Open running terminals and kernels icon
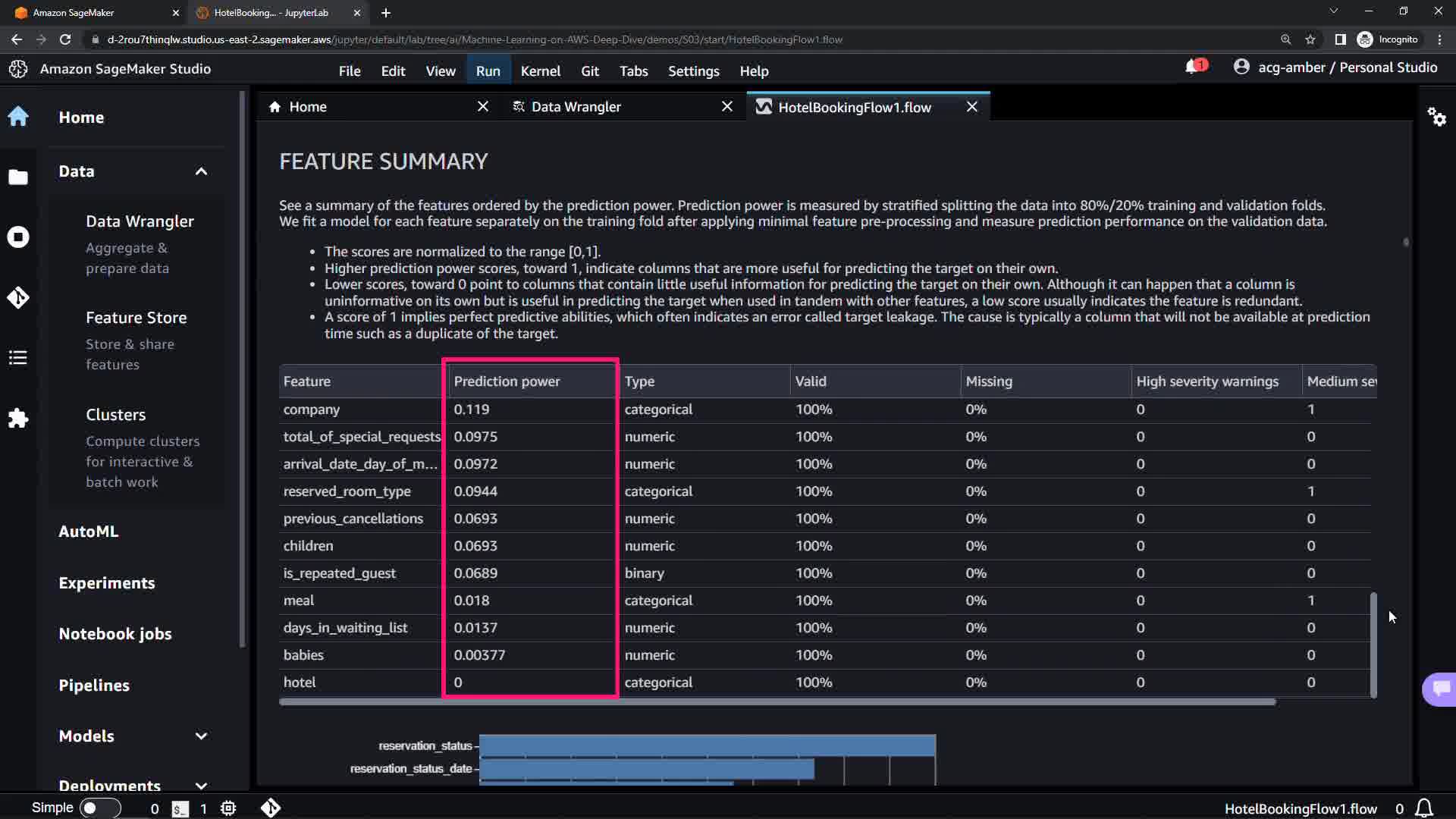 18,237
